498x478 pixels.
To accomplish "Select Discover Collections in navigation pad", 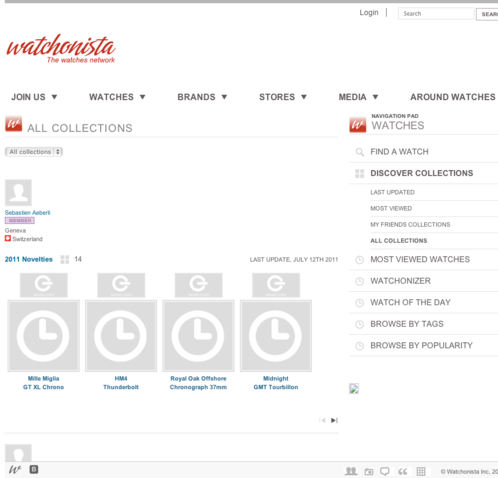I will coord(423,173).
